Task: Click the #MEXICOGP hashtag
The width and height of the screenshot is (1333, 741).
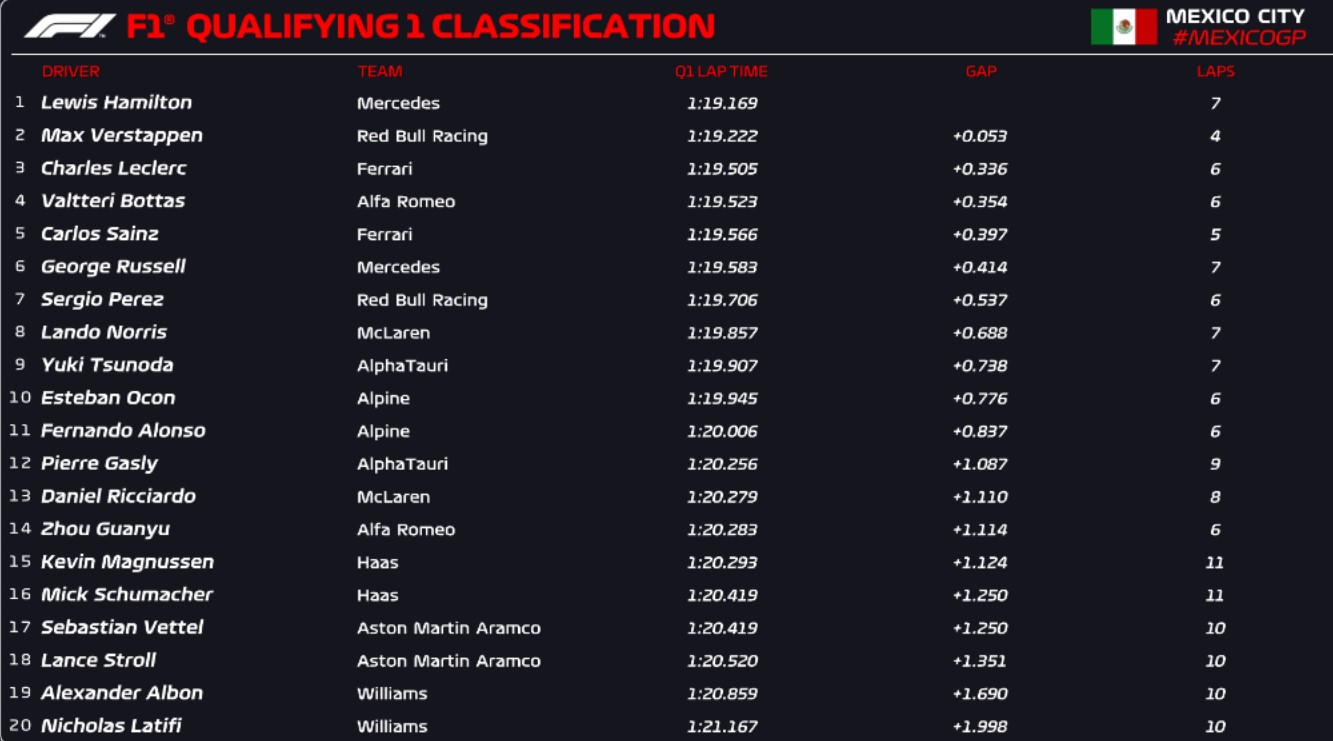Action: coord(1239,38)
